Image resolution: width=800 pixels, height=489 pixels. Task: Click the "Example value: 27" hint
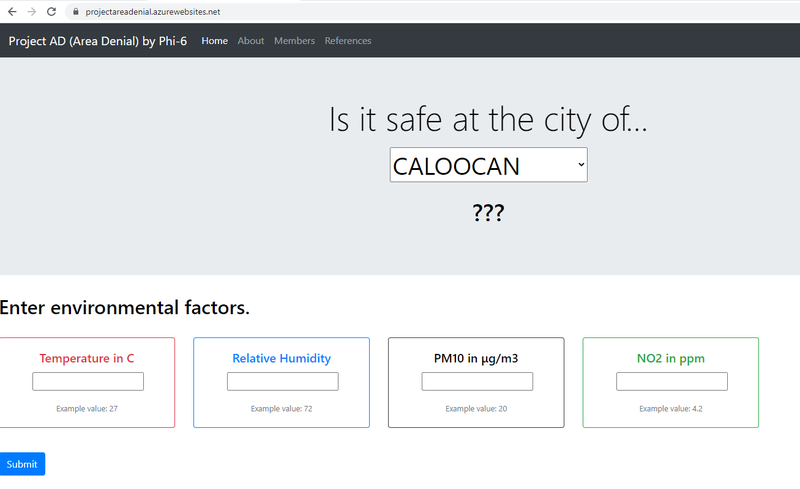[87, 409]
